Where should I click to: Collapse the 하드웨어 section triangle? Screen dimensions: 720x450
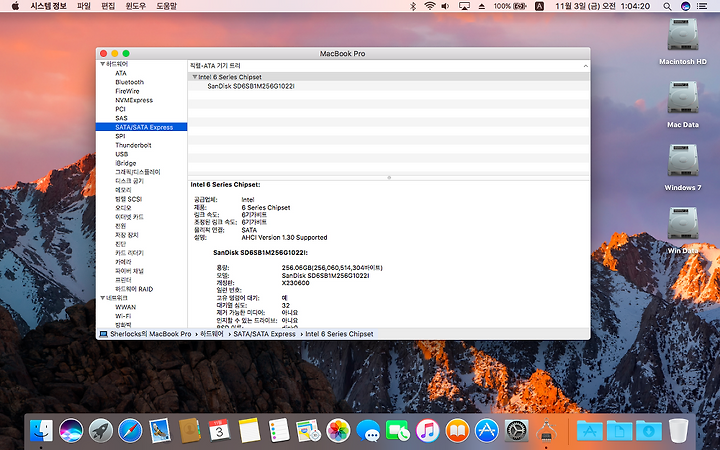(102, 64)
